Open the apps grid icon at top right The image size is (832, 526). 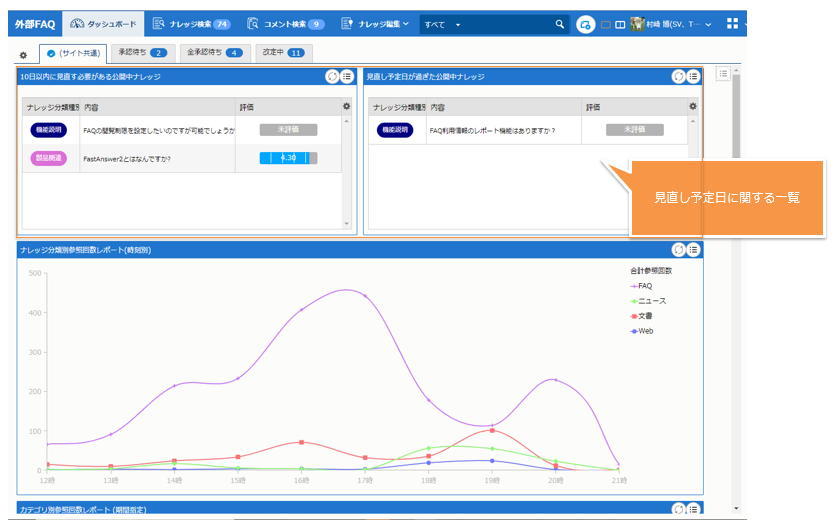click(733, 24)
